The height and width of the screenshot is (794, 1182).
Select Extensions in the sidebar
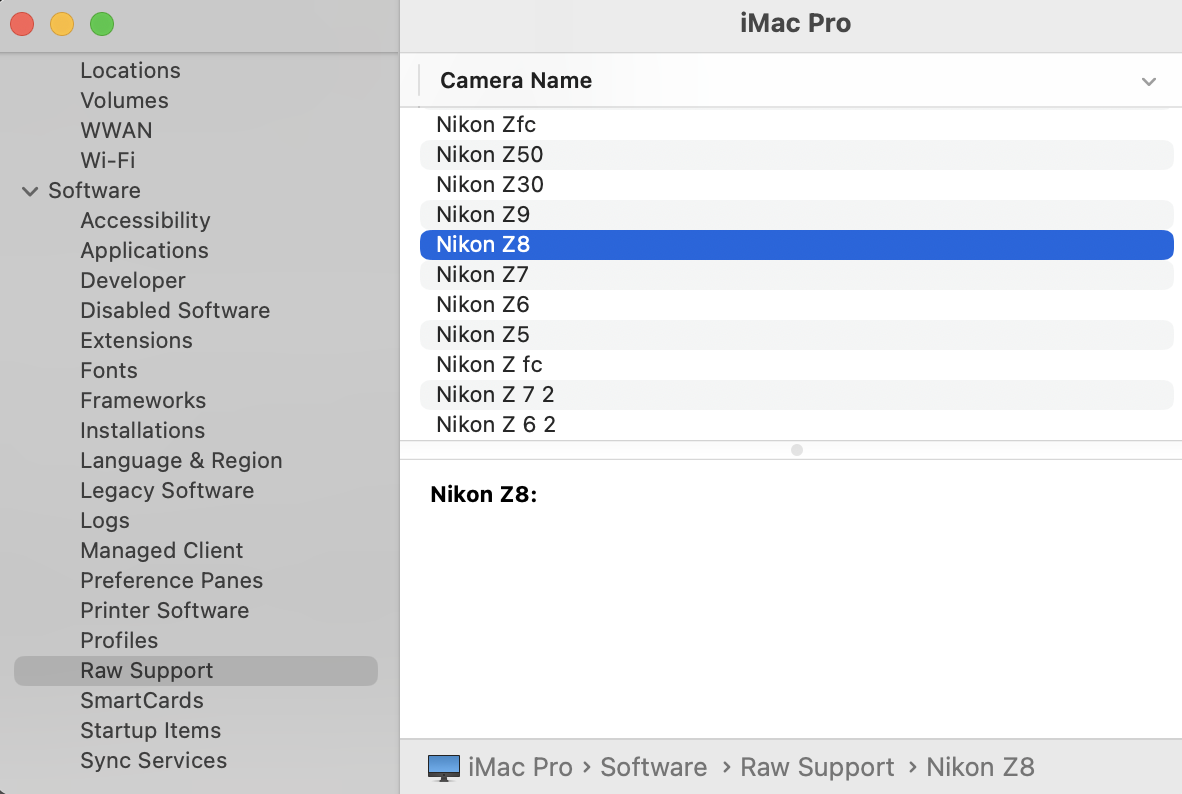pyautogui.click(x=136, y=340)
